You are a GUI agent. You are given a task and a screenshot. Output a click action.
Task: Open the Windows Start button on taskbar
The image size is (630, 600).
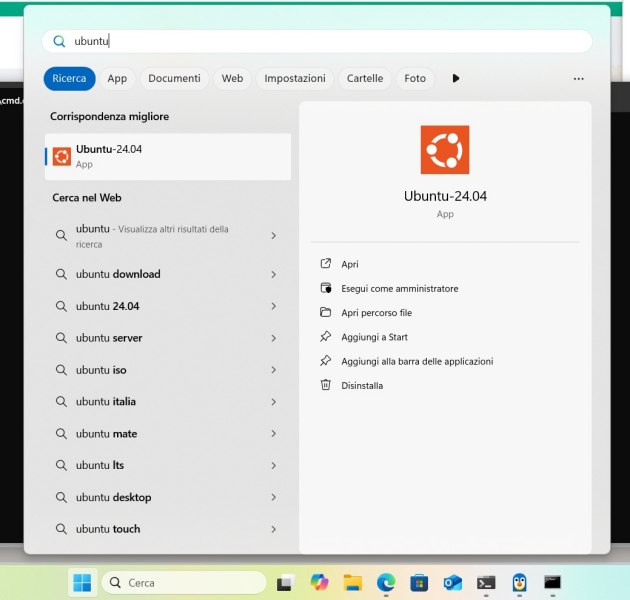[82, 583]
